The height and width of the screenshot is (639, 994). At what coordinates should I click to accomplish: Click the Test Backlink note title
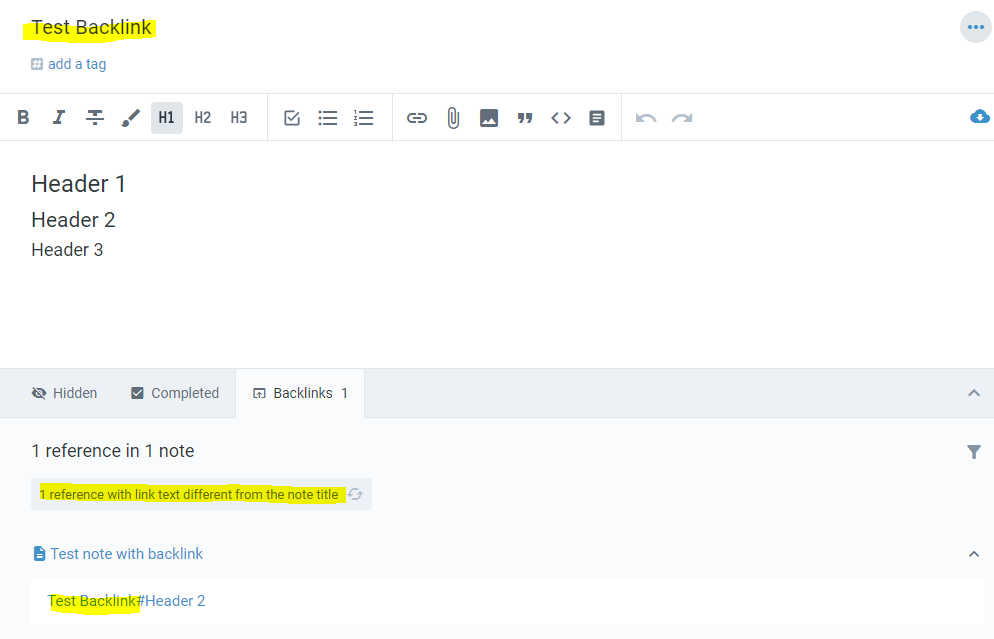click(x=91, y=28)
